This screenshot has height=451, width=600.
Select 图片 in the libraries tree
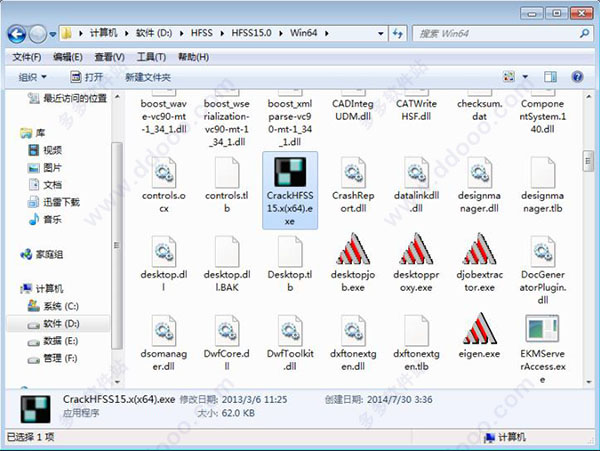click(44, 168)
